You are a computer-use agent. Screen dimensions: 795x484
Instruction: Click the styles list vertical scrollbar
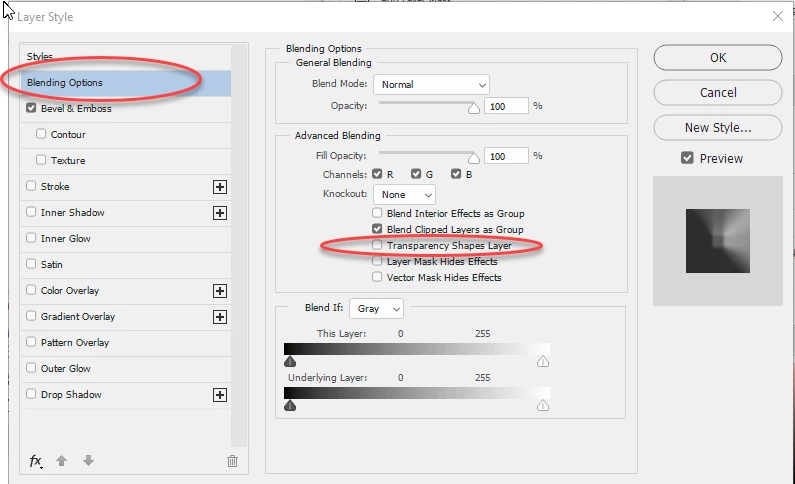[x=239, y=246]
